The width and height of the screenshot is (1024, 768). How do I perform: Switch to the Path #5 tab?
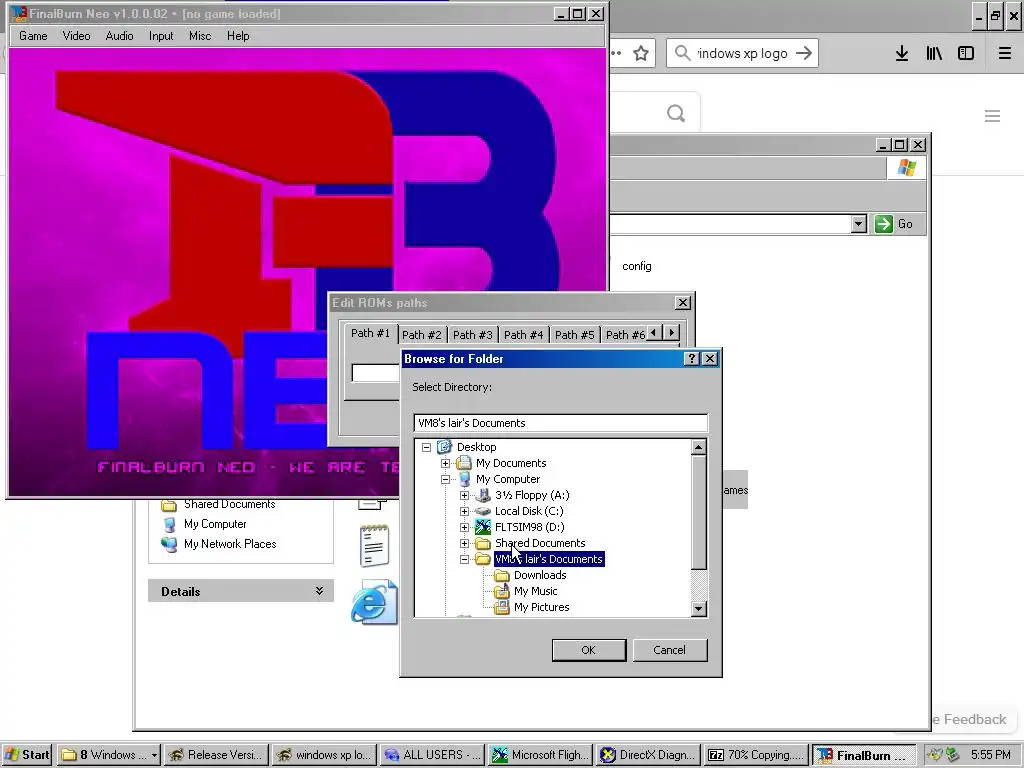point(575,334)
